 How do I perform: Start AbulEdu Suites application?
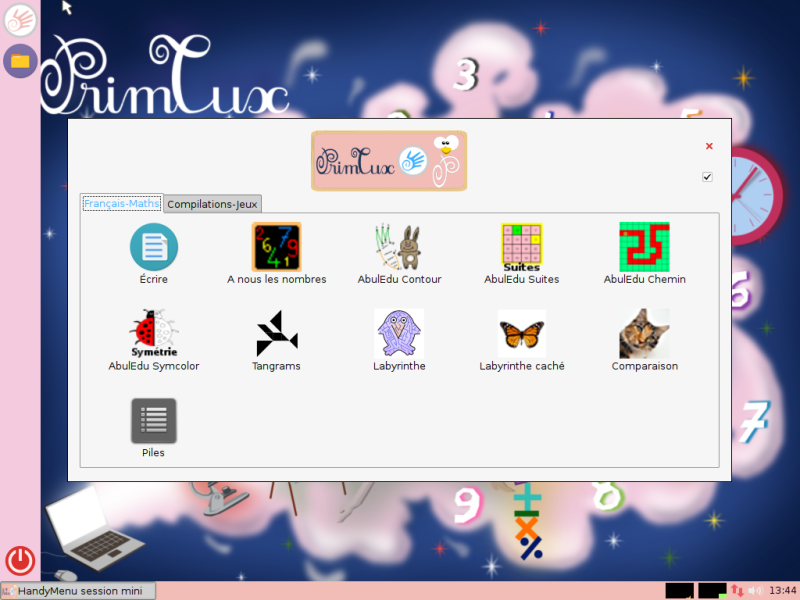point(521,247)
